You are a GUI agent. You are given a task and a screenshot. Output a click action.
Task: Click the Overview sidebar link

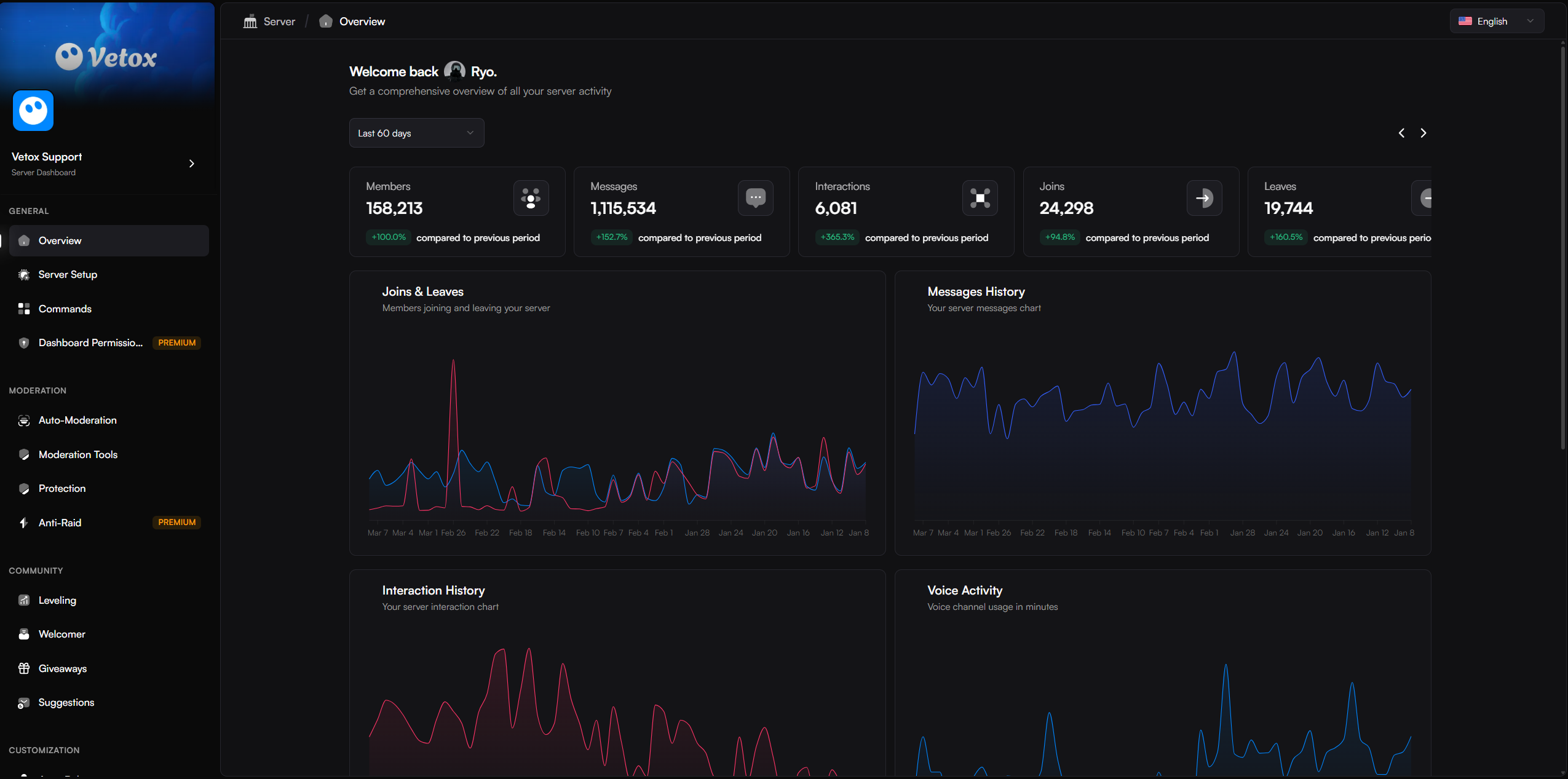(60, 240)
